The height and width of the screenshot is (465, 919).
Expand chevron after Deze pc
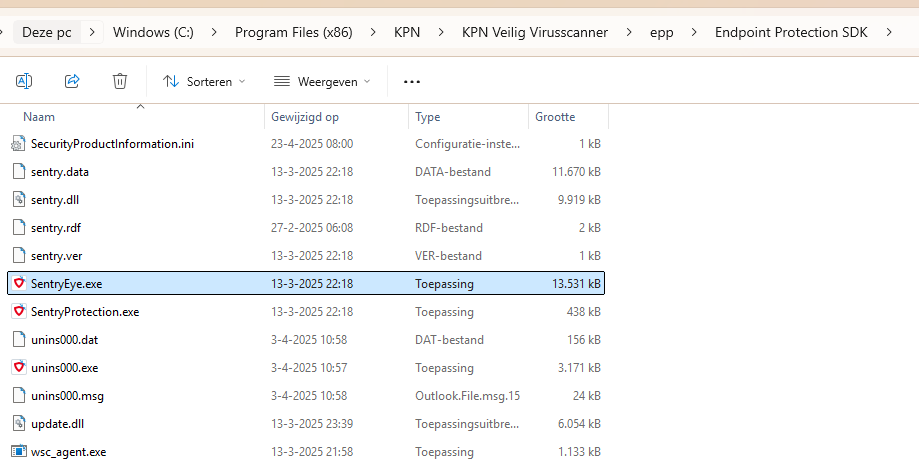pos(92,32)
